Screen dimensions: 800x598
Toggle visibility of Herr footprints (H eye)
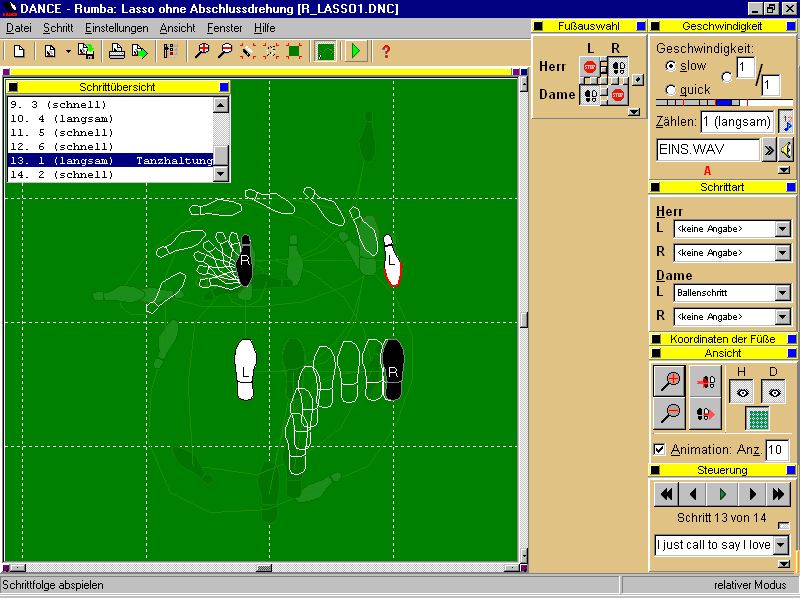pyautogui.click(x=742, y=392)
